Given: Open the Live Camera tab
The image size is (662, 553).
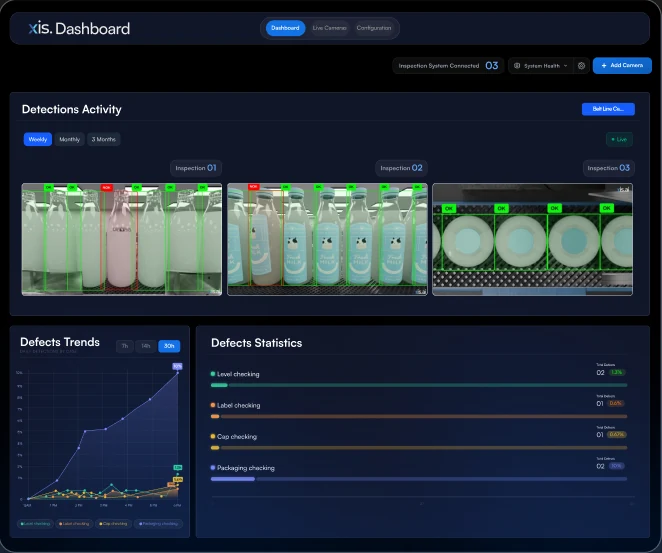Looking at the screenshot, I should [x=329, y=28].
